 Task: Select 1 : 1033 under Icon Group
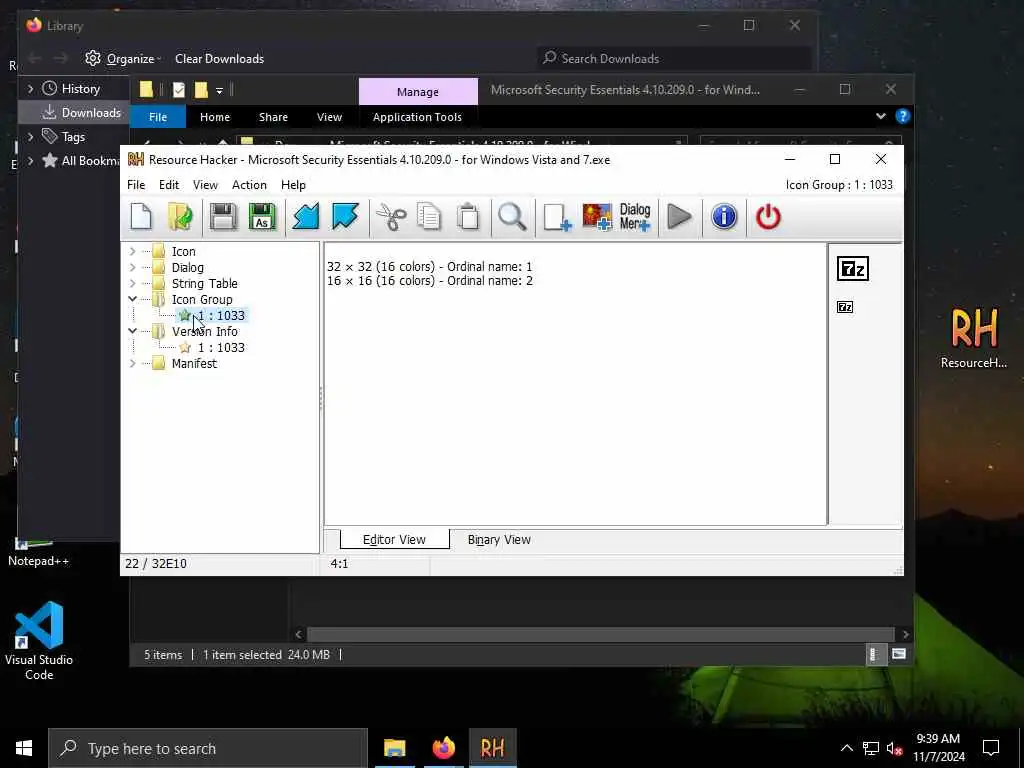pos(221,315)
